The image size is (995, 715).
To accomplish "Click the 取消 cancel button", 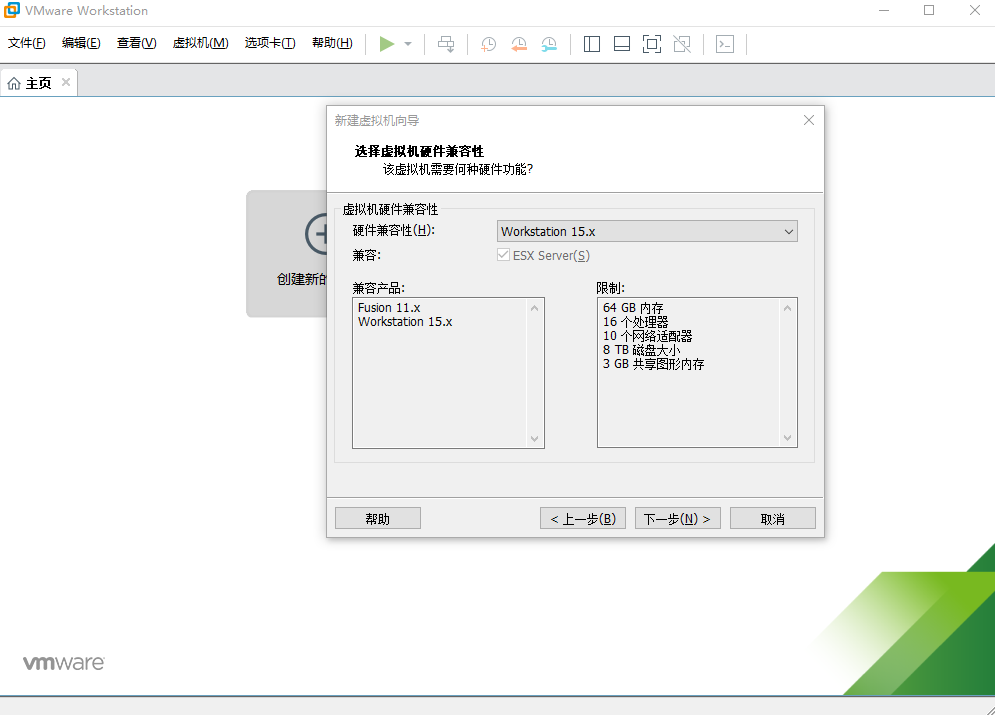I will pos(772,518).
